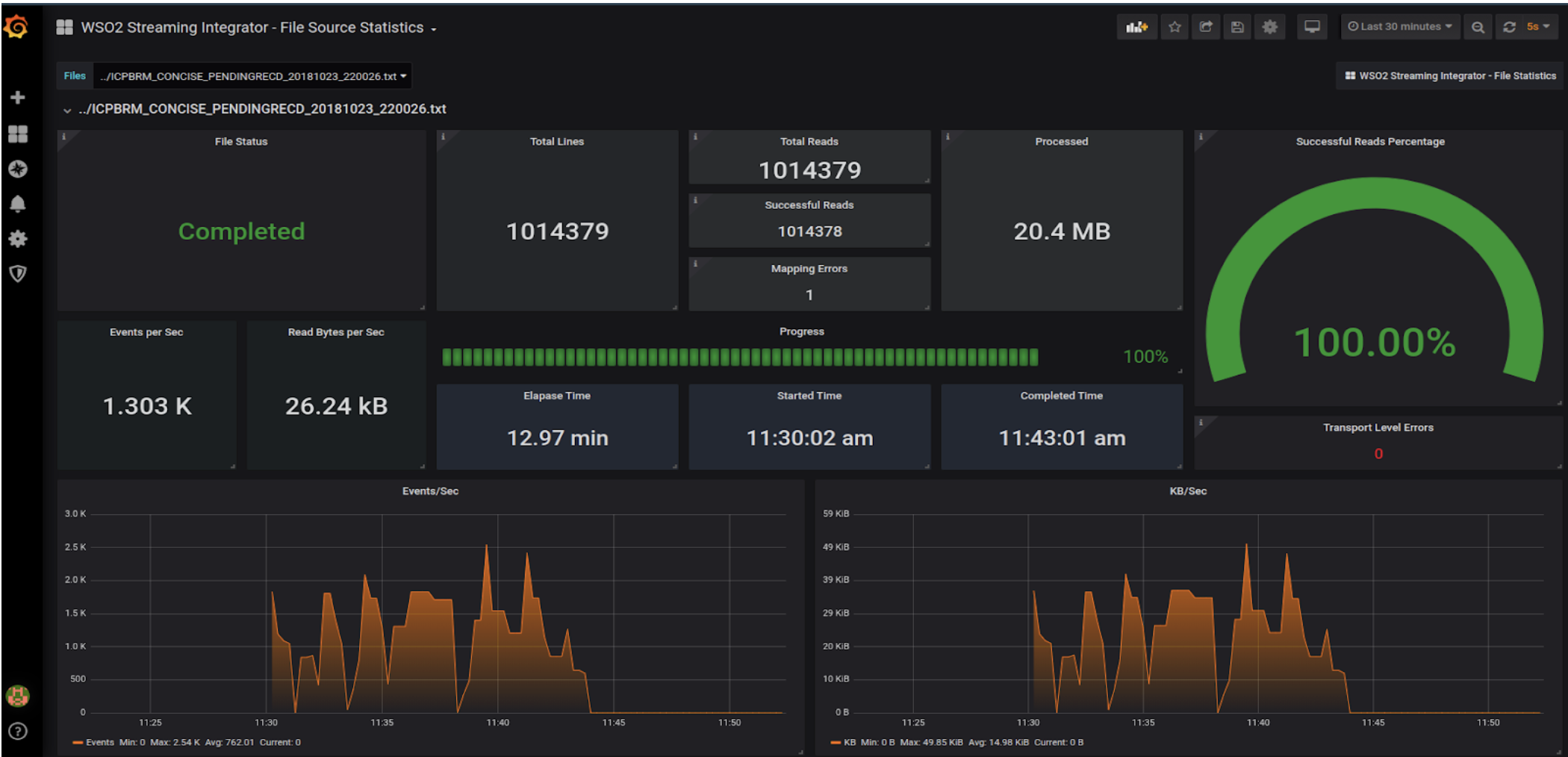
Task: Open the File Status panel title menu
Action: (241, 142)
